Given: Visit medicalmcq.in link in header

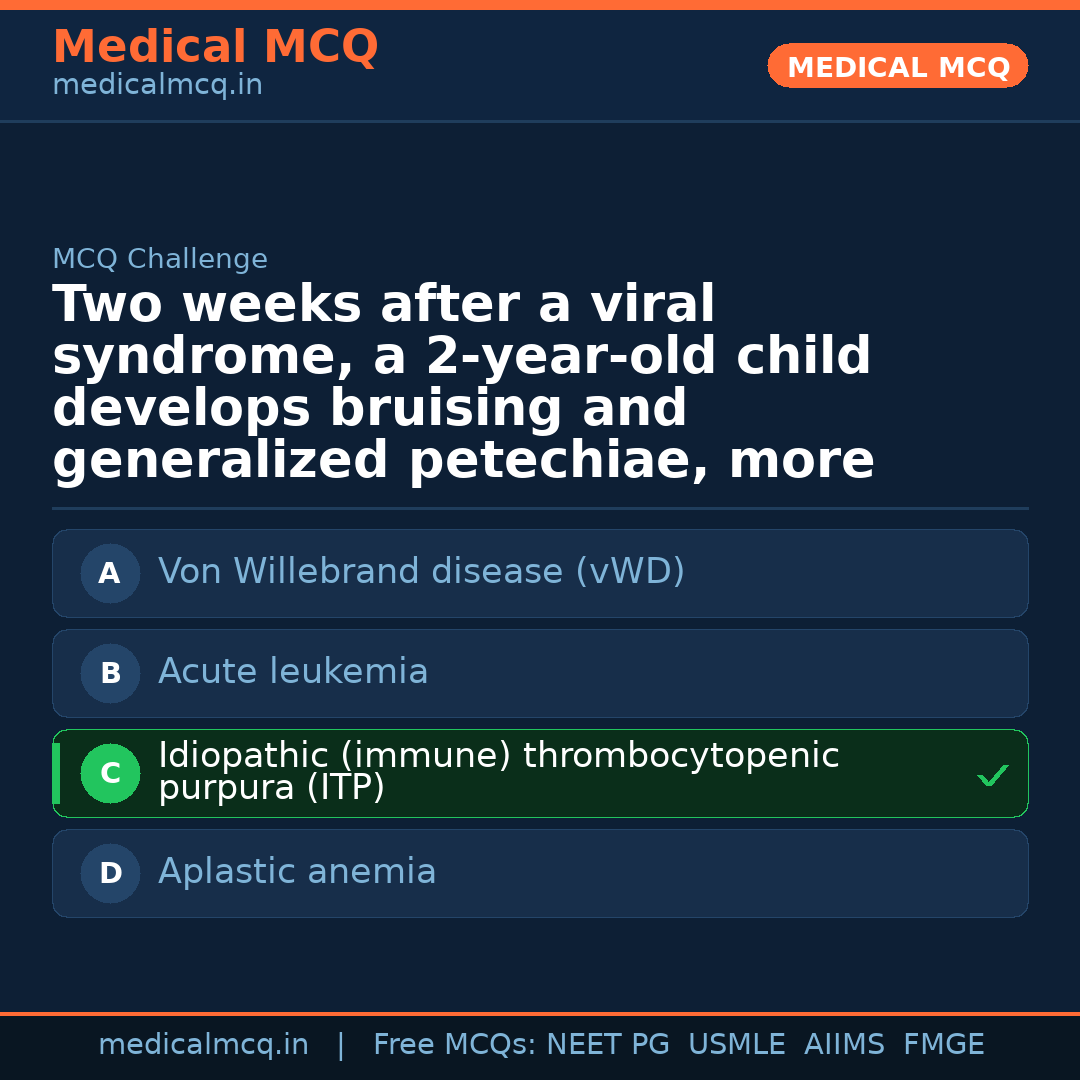Looking at the screenshot, I should point(157,86).
